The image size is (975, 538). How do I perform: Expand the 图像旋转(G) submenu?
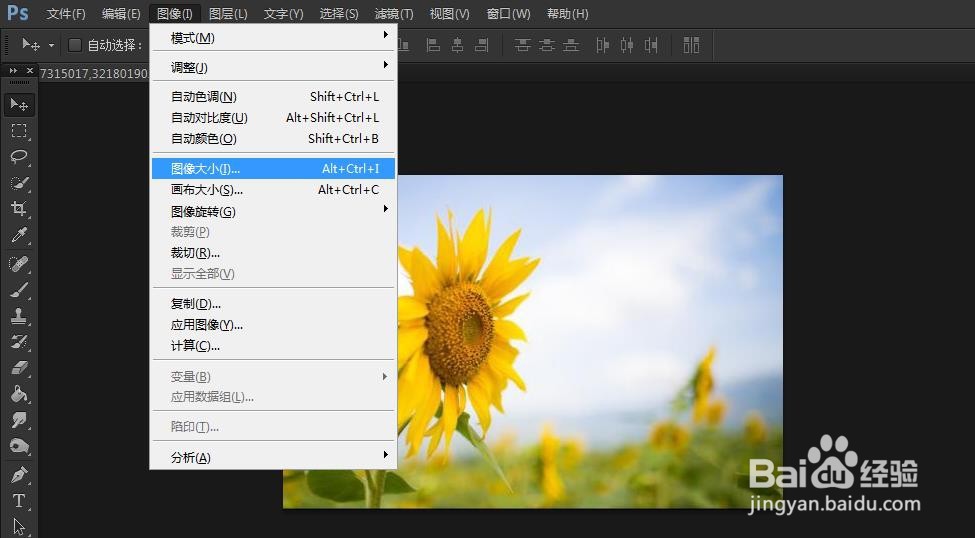274,211
